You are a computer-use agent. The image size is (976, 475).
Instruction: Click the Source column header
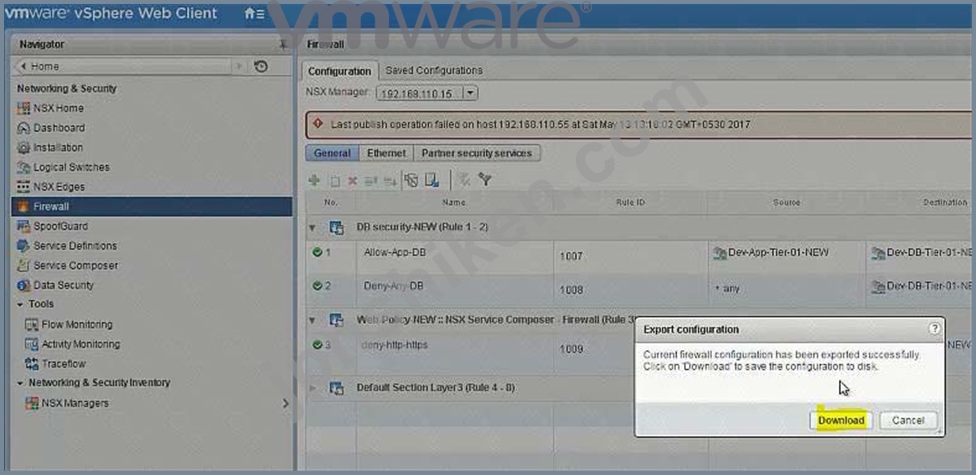pyautogui.click(x=787, y=202)
